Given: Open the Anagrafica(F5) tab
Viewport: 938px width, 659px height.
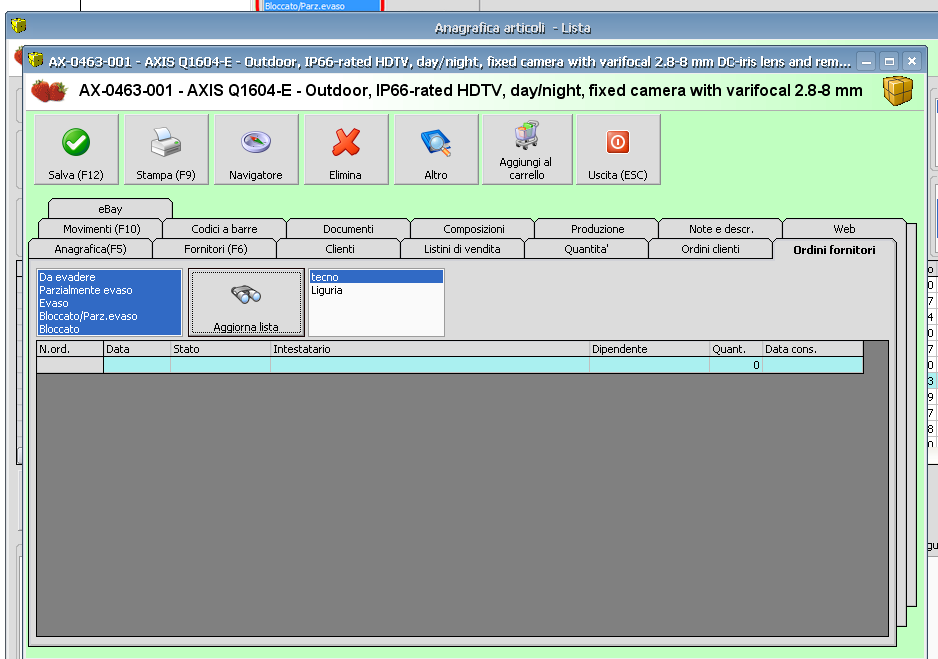Looking at the screenshot, I should (90, 249).
